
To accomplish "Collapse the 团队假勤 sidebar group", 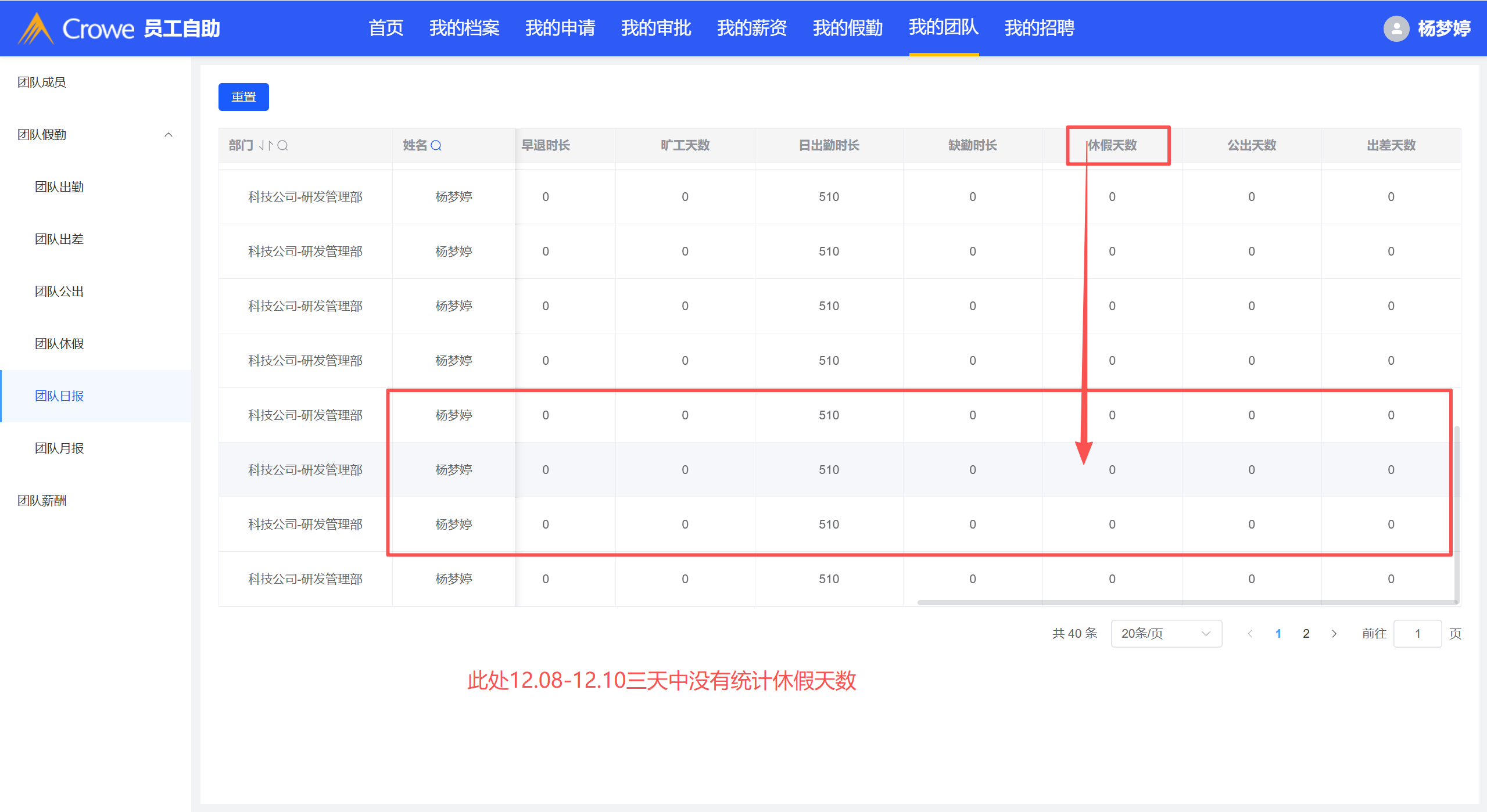I will pyautogui.click(x=169, y=135).
